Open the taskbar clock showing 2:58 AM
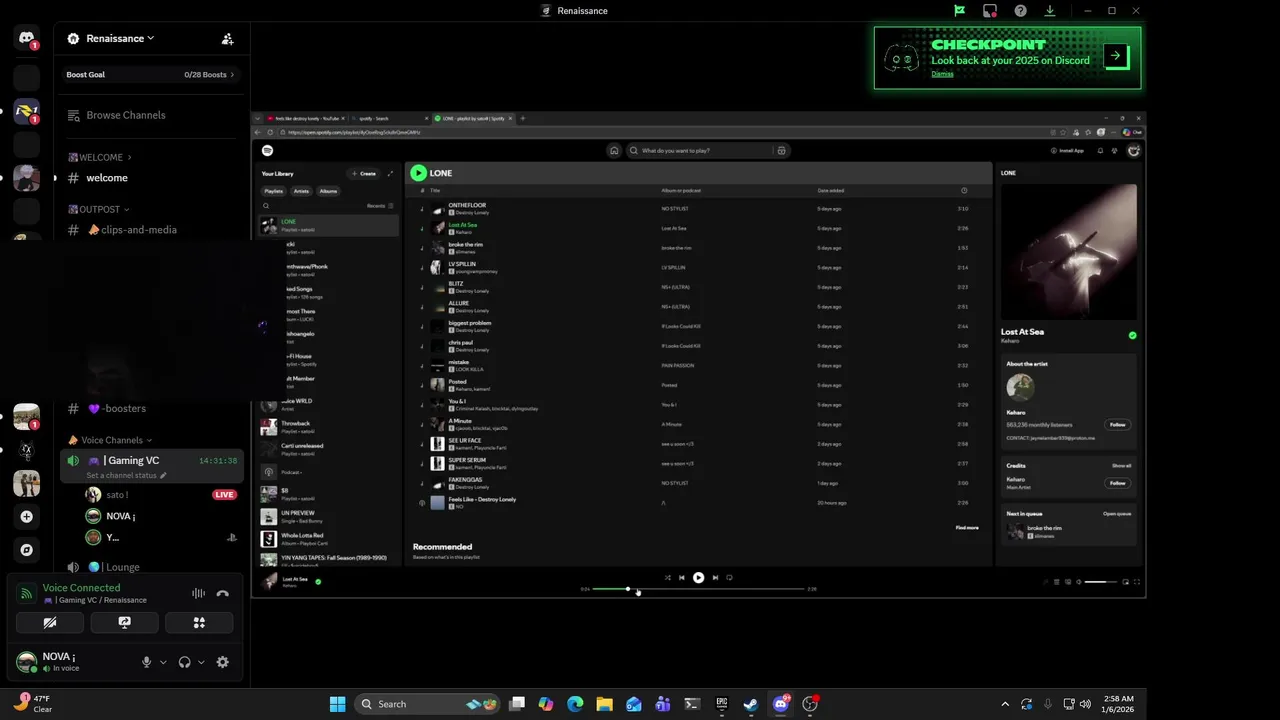Screen dimensions: 1280x720 [x=1119, y=704]
